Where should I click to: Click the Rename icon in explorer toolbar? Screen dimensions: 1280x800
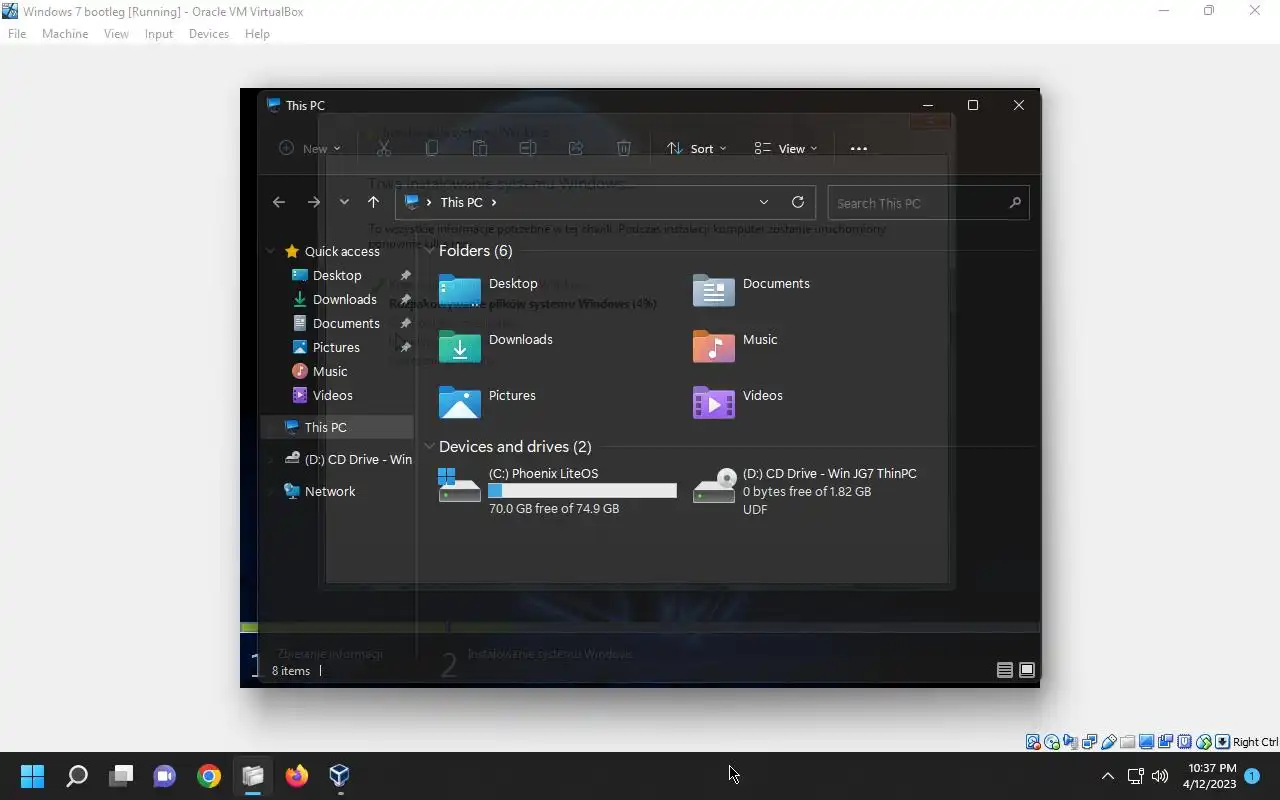(528, 148)
